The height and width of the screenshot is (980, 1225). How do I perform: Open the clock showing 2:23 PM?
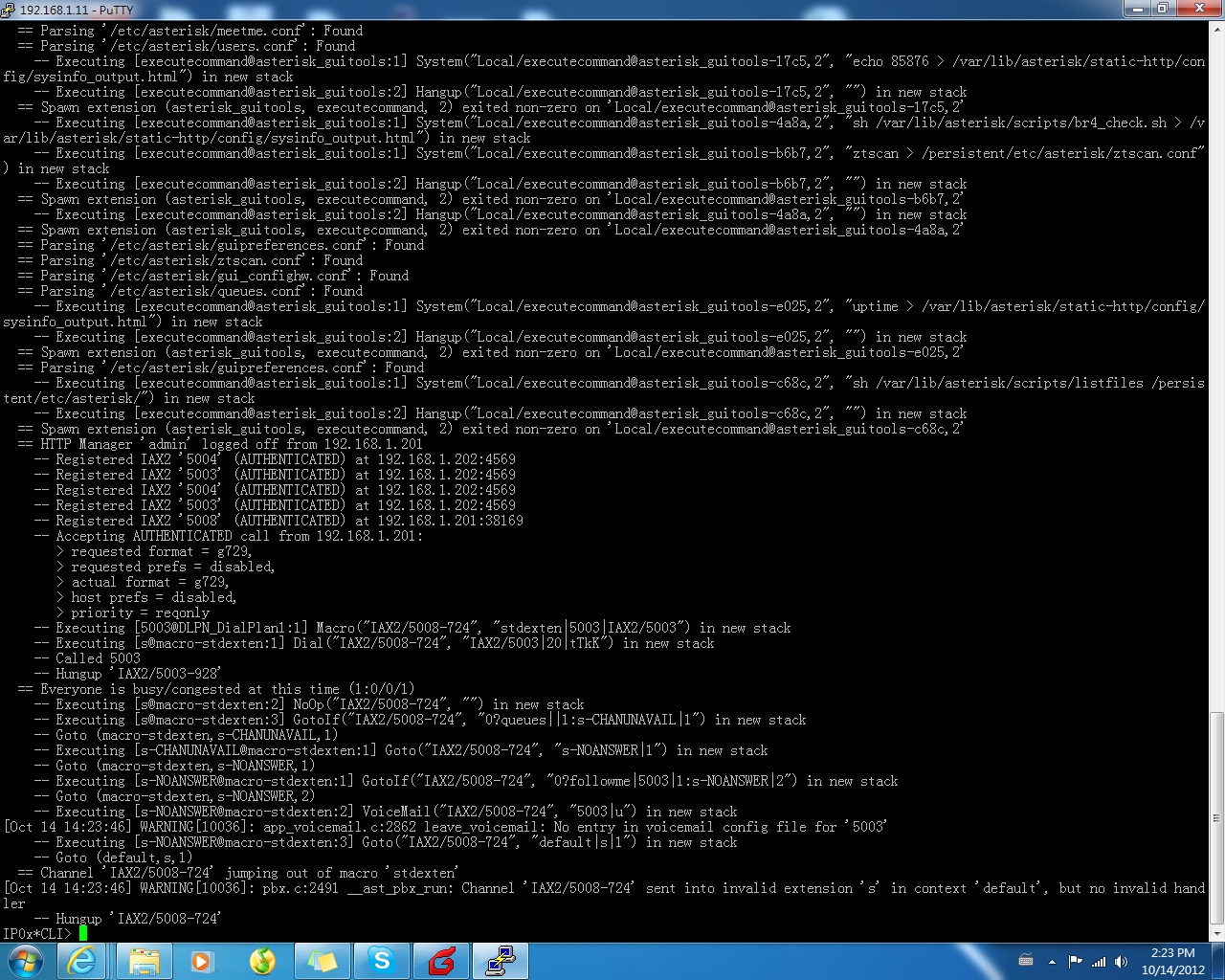tap(1172, 961)
